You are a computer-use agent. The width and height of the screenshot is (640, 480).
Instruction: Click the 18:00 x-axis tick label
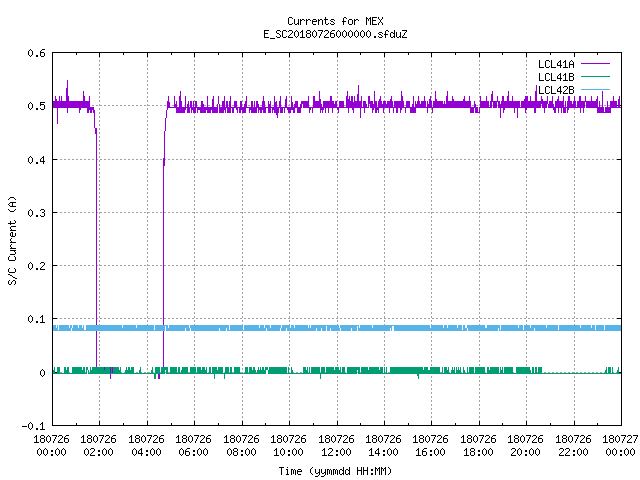tap(478, 452)
